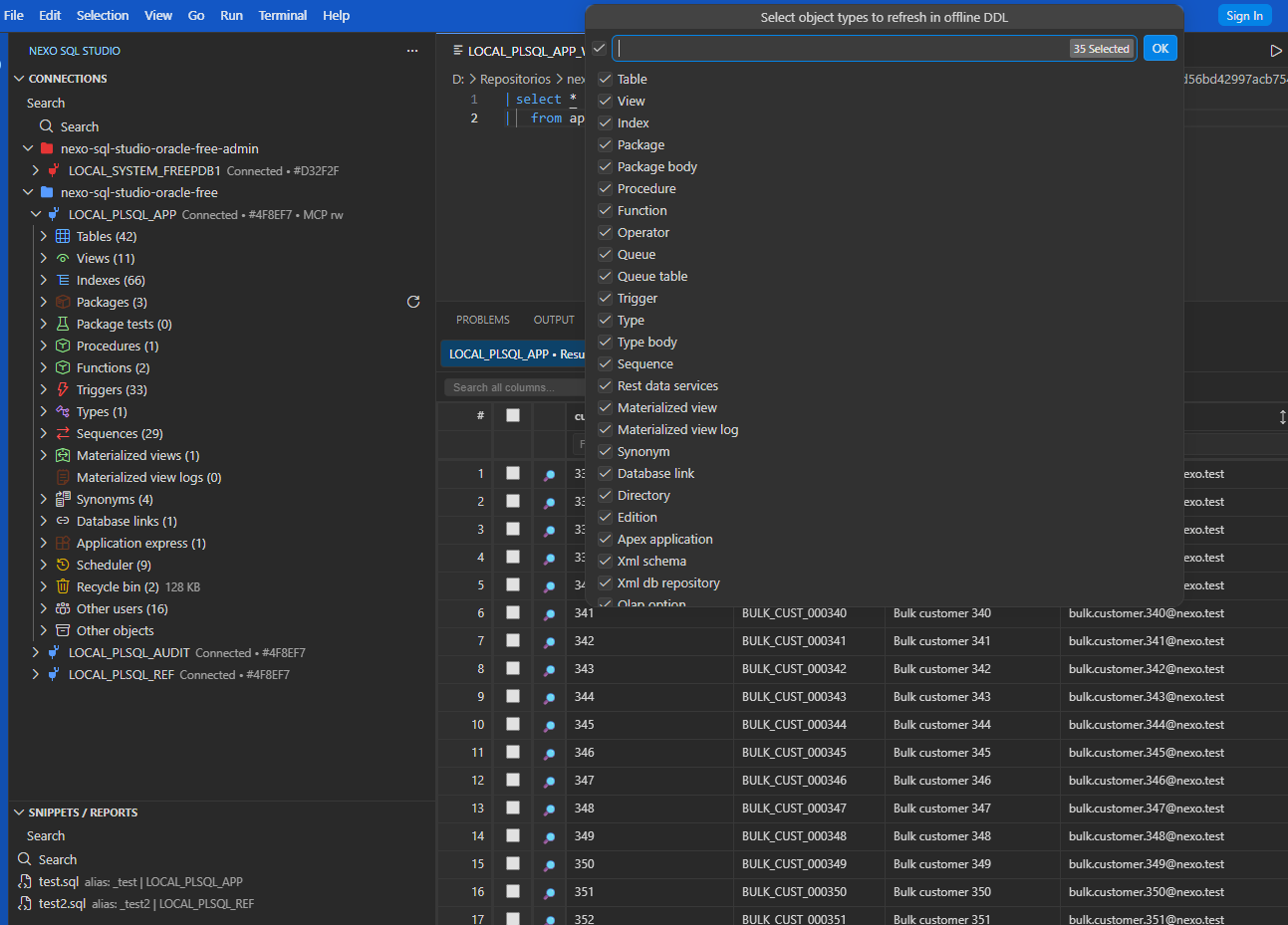This screenshot has width=1288, height=925.
Task: Click the Recycle bin trash icon
Action: (63, 586)
